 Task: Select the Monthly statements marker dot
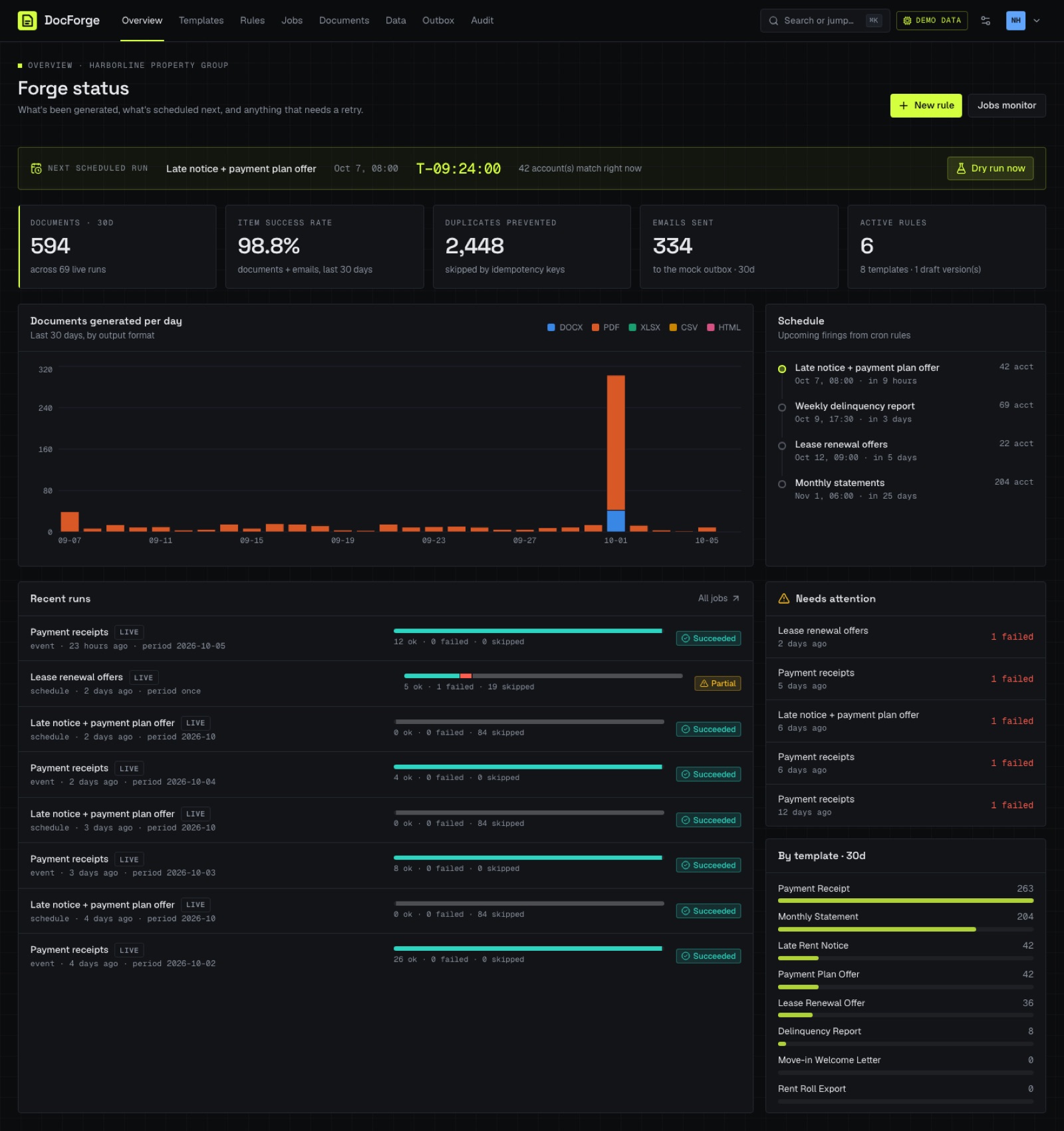(782, 484)
